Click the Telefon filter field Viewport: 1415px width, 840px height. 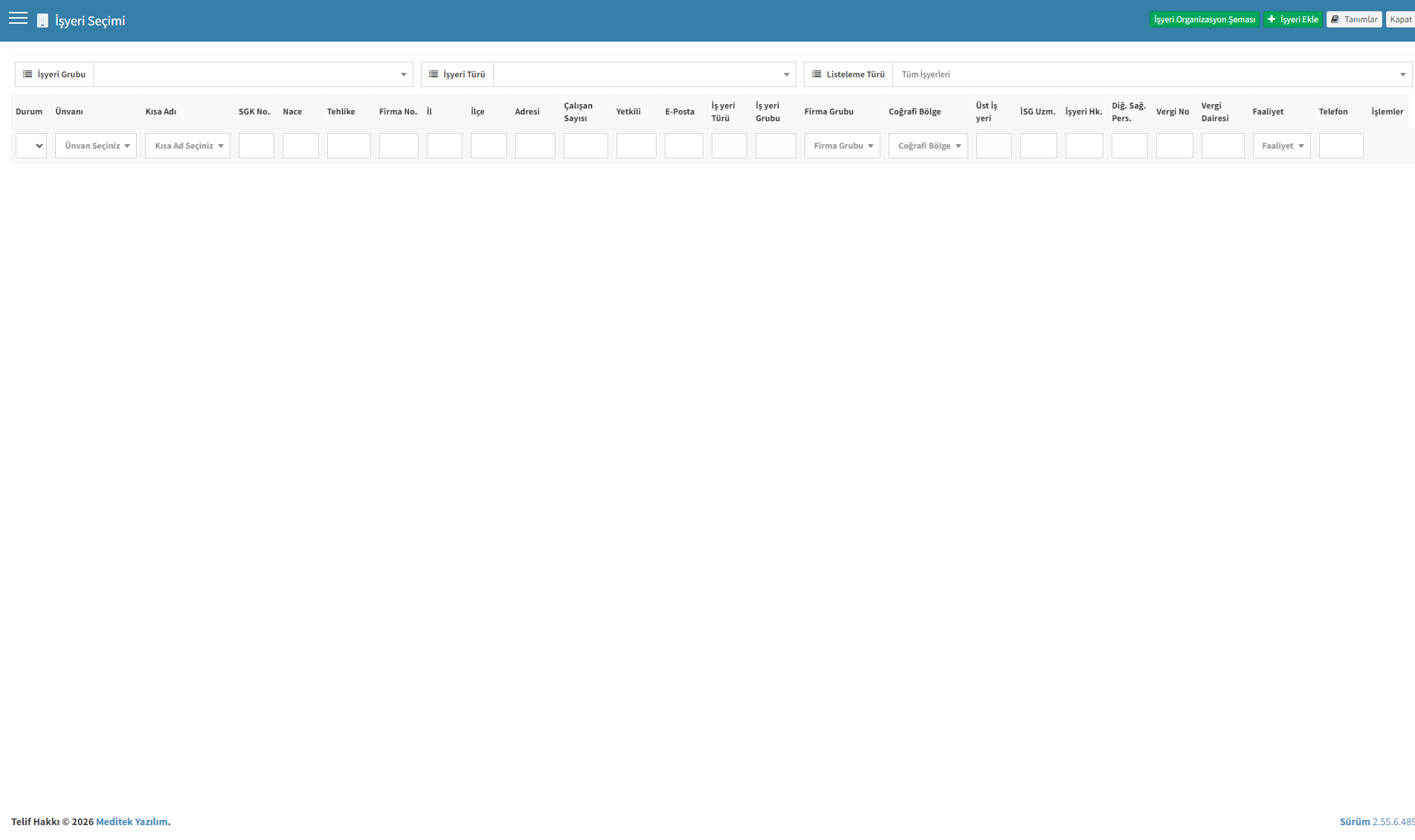tap(1341, 146)
